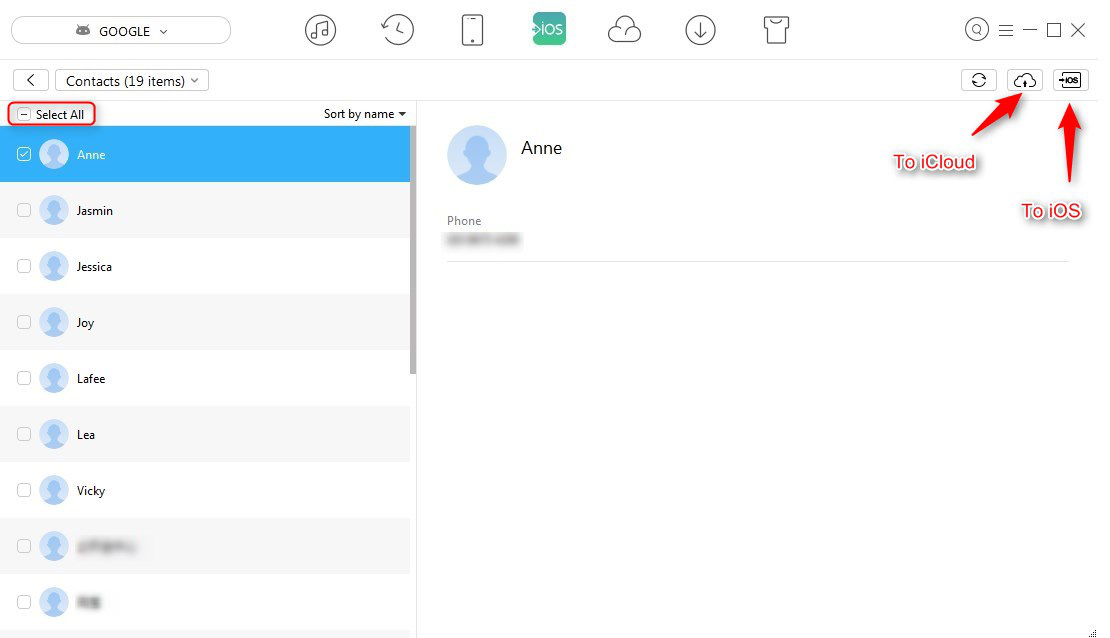Click Anne's large profile picture in details
Viewport: 1110px width, 638px height.
coord(476,155)
